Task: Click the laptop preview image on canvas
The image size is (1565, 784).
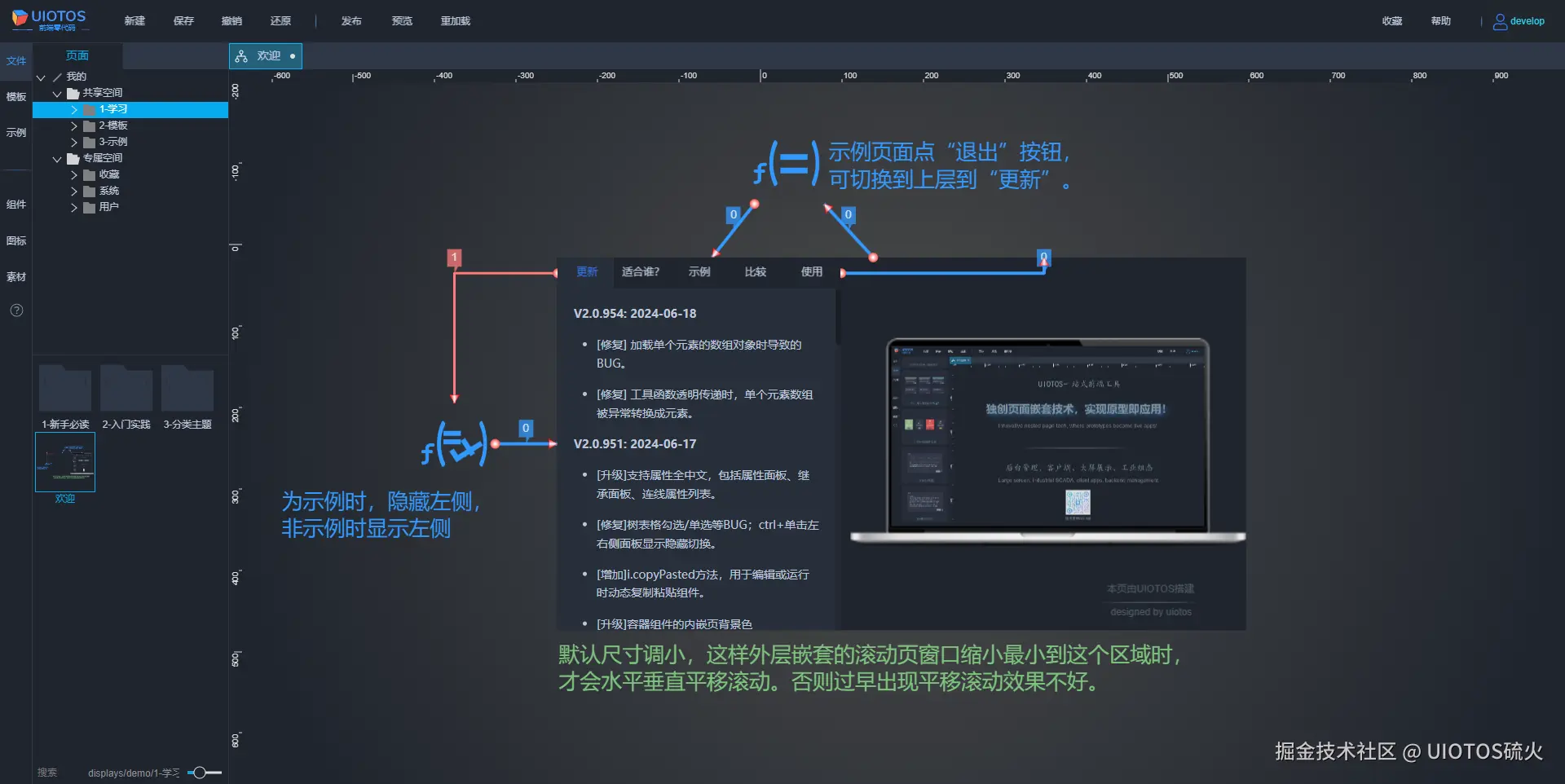Action: [x=1047, y=441]
